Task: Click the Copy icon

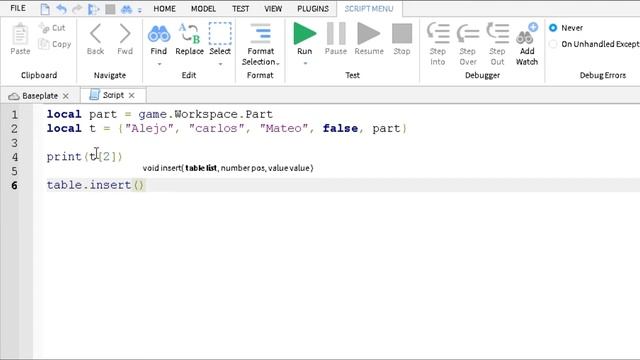Action: point(44,44)
